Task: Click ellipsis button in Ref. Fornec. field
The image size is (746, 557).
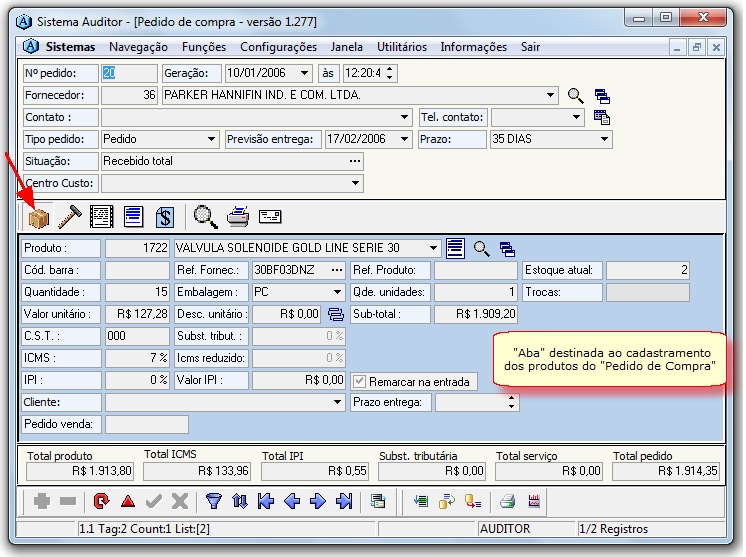Action: [337, 270]
